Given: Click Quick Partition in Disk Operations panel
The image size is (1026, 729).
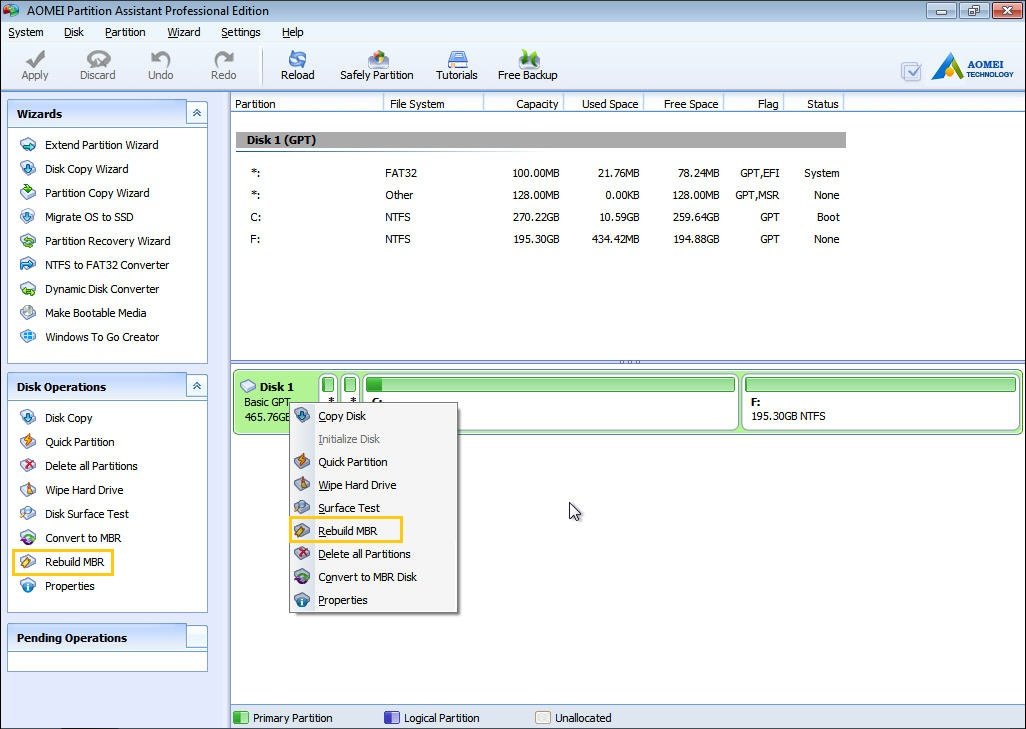Looking at the screenshot, I should pyautogui.click(x=67, y=442).
